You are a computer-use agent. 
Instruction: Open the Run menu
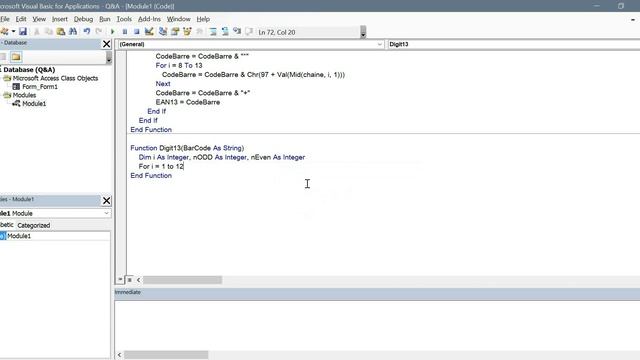[104, 19]
